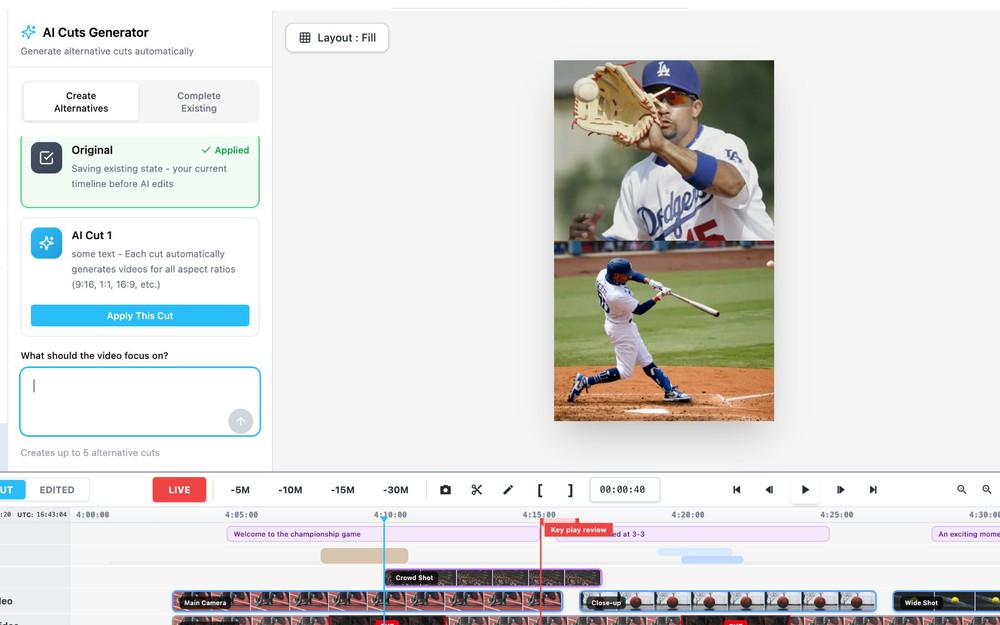Jump back 5 minutes with -5M
1000x625 pixels.
(x=240, y=490)
